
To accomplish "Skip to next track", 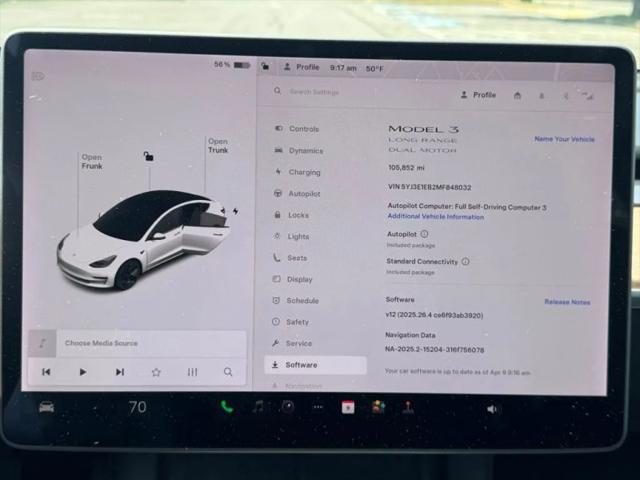I will [x=120, y=372].
